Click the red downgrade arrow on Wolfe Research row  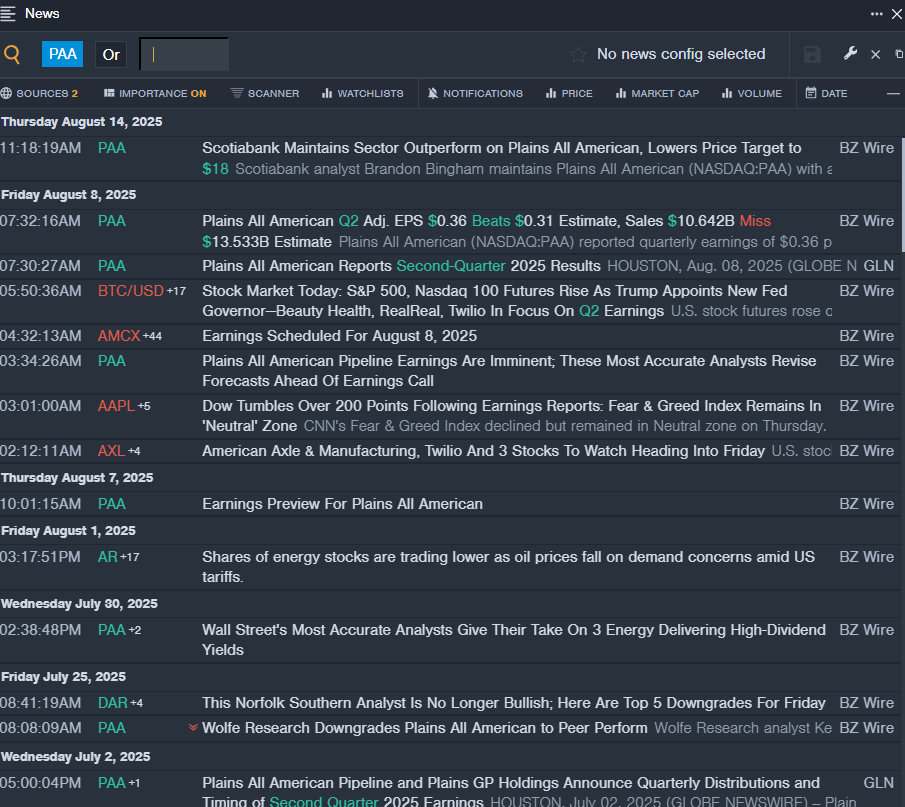tap(193, 728)
